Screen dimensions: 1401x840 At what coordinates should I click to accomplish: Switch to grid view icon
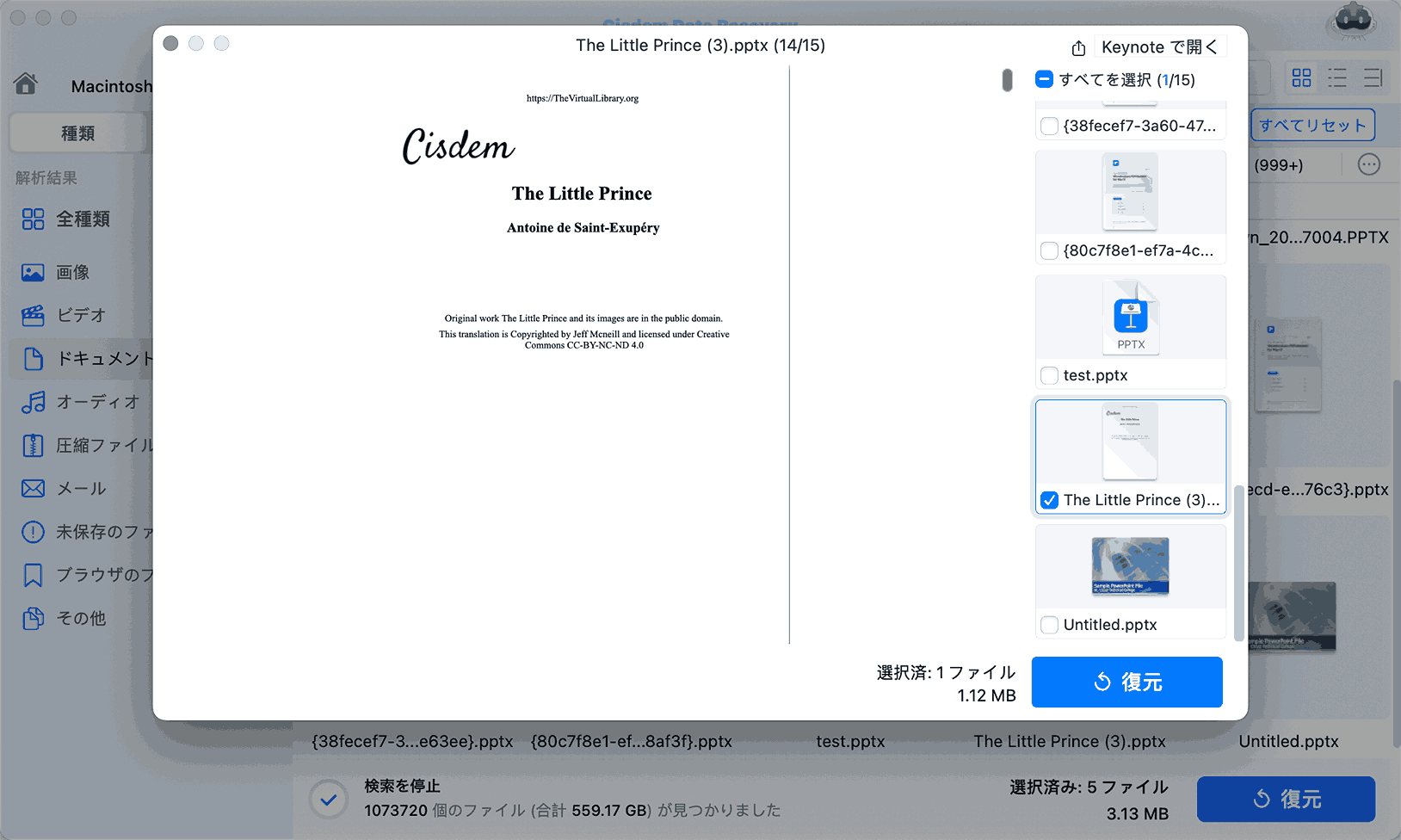click(1301, 78)
